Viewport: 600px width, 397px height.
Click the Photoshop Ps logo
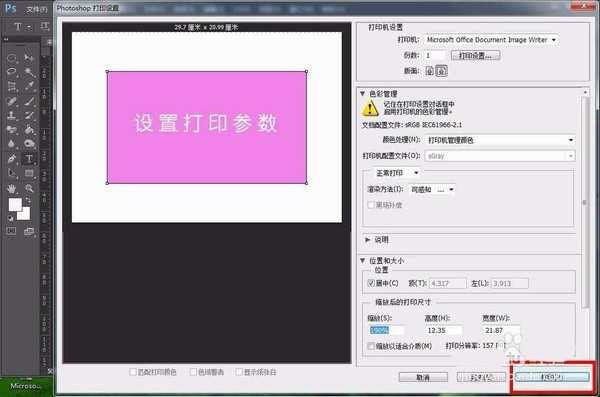tap(11, 8)
